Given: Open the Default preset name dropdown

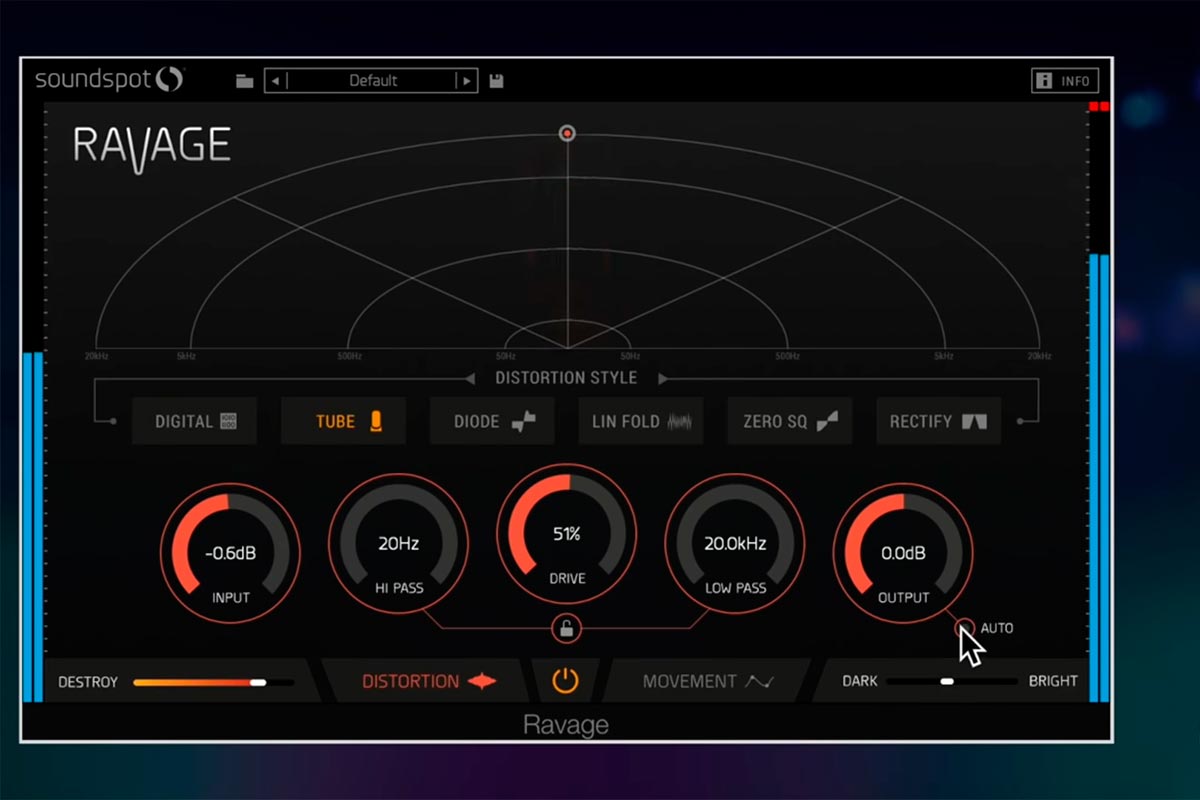Looking at the screenshot, I should tap(373, 81).
